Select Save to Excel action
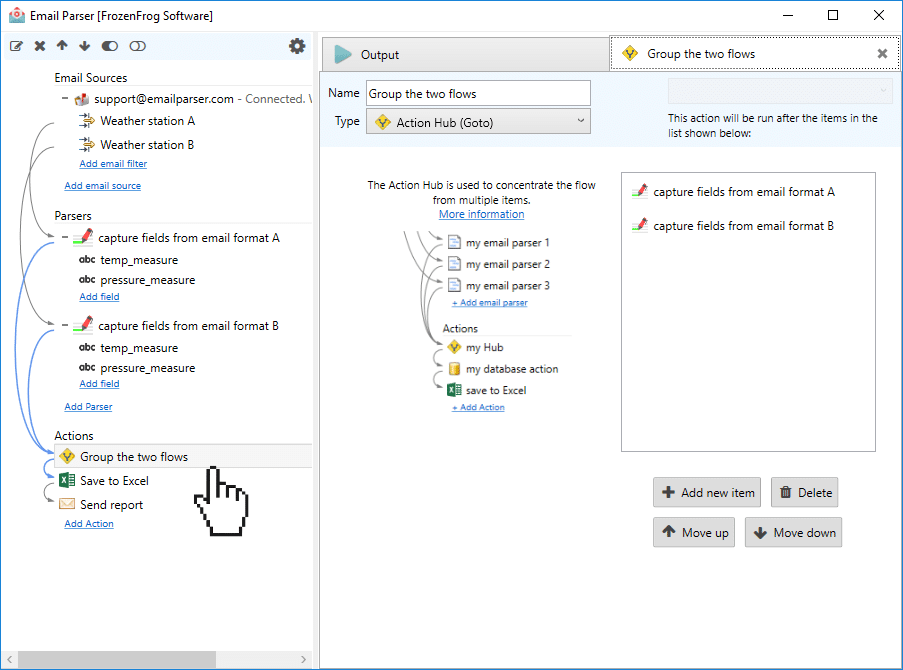The width and height of the screenshot is (903, 670). click(x=114, y=480)
